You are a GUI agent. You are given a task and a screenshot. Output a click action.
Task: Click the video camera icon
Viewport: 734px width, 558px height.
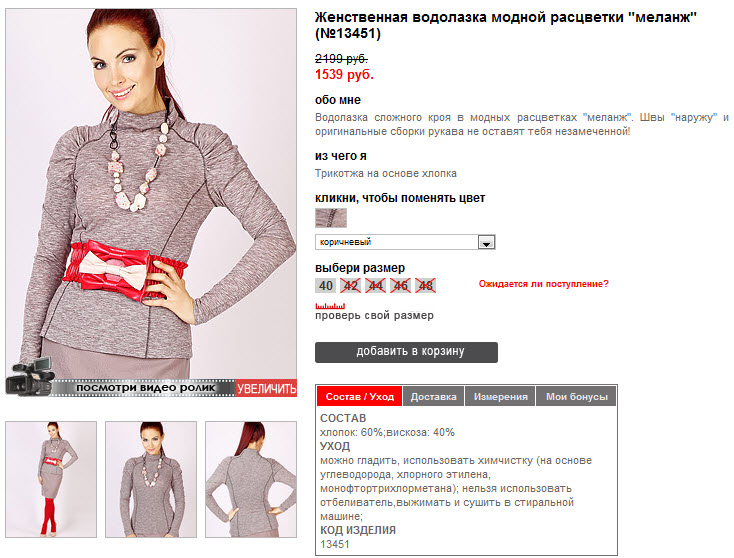[29, 377]
